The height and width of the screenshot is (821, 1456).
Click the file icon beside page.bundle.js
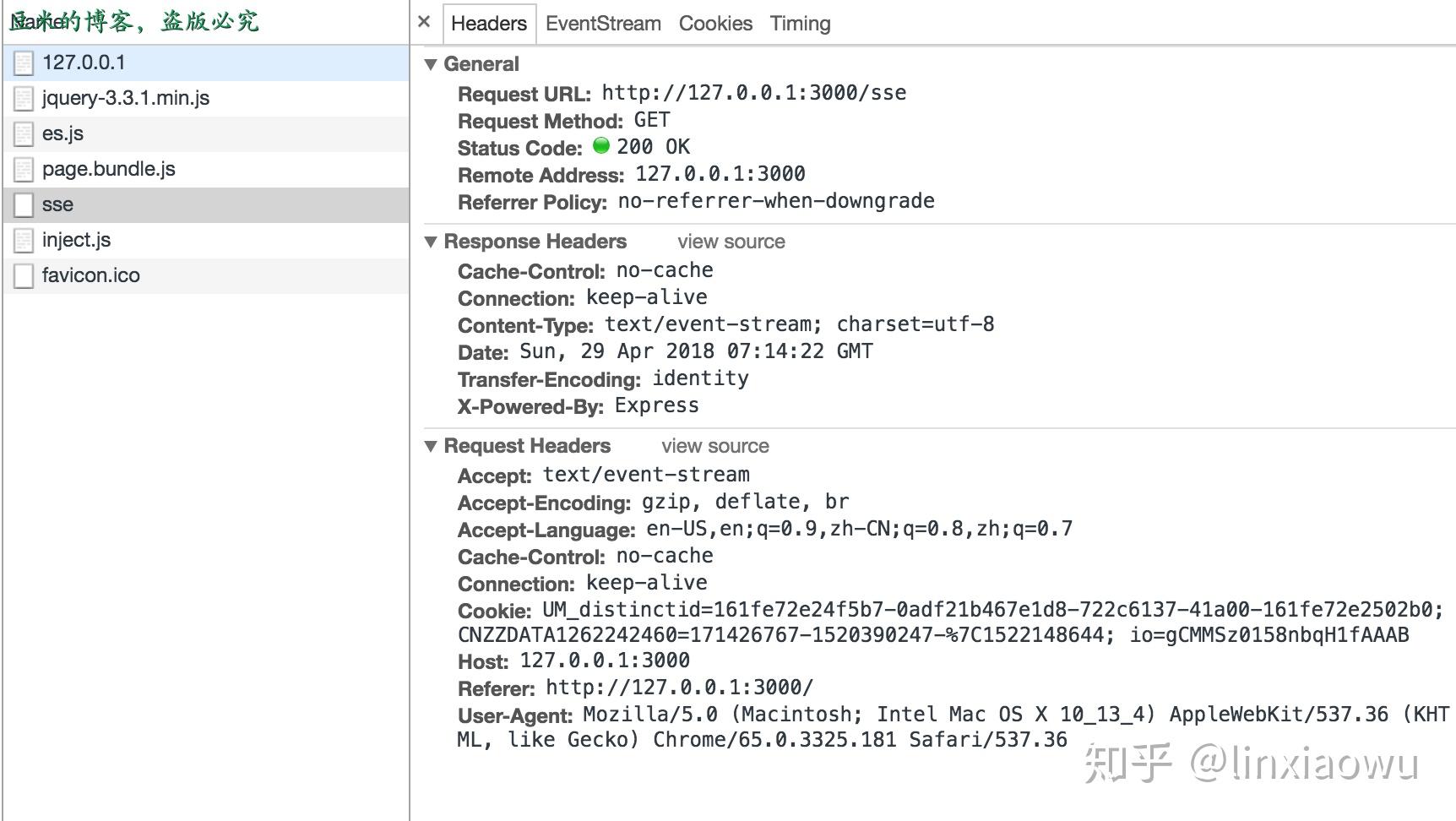pyautogui.click(x=23, y=168)
